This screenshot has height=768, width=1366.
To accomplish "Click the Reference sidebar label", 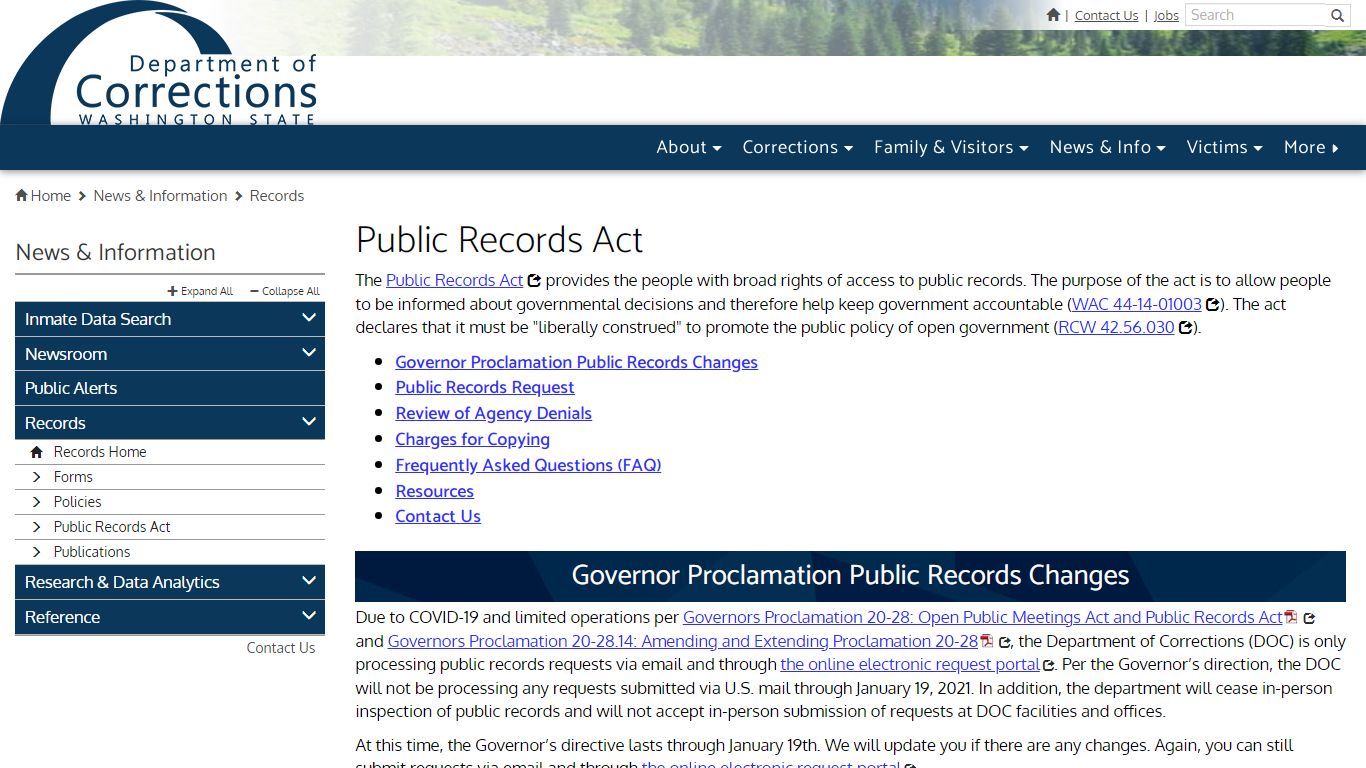I will [62, 617].
